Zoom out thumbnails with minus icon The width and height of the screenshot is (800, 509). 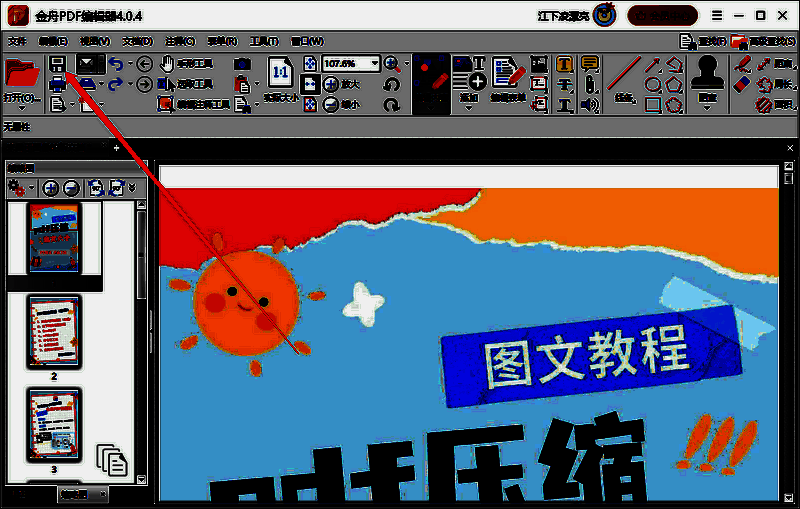pyautogui.click(x=71, y=188)
